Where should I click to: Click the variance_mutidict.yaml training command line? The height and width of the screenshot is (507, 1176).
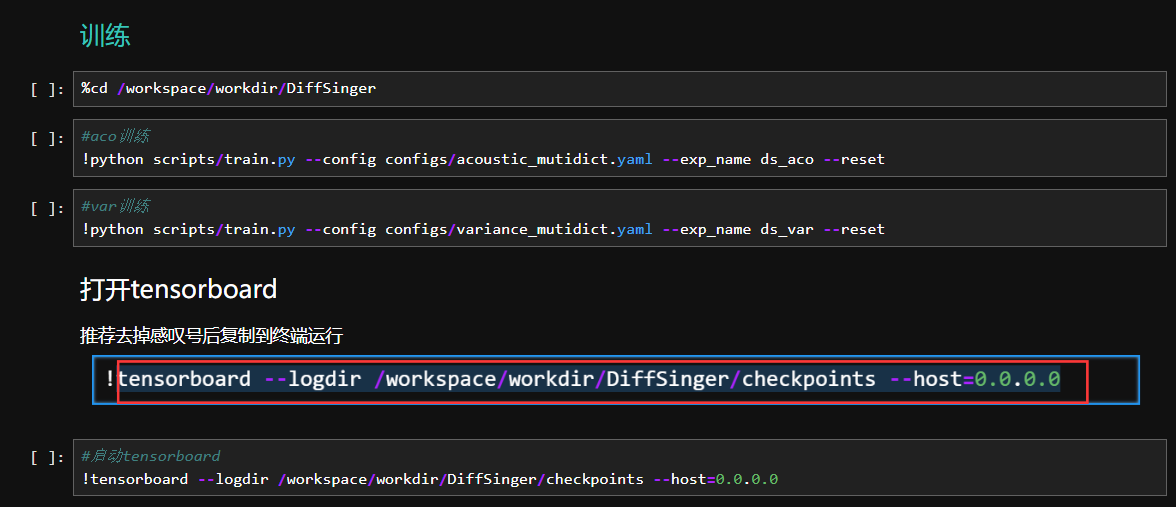click(483, 229)
